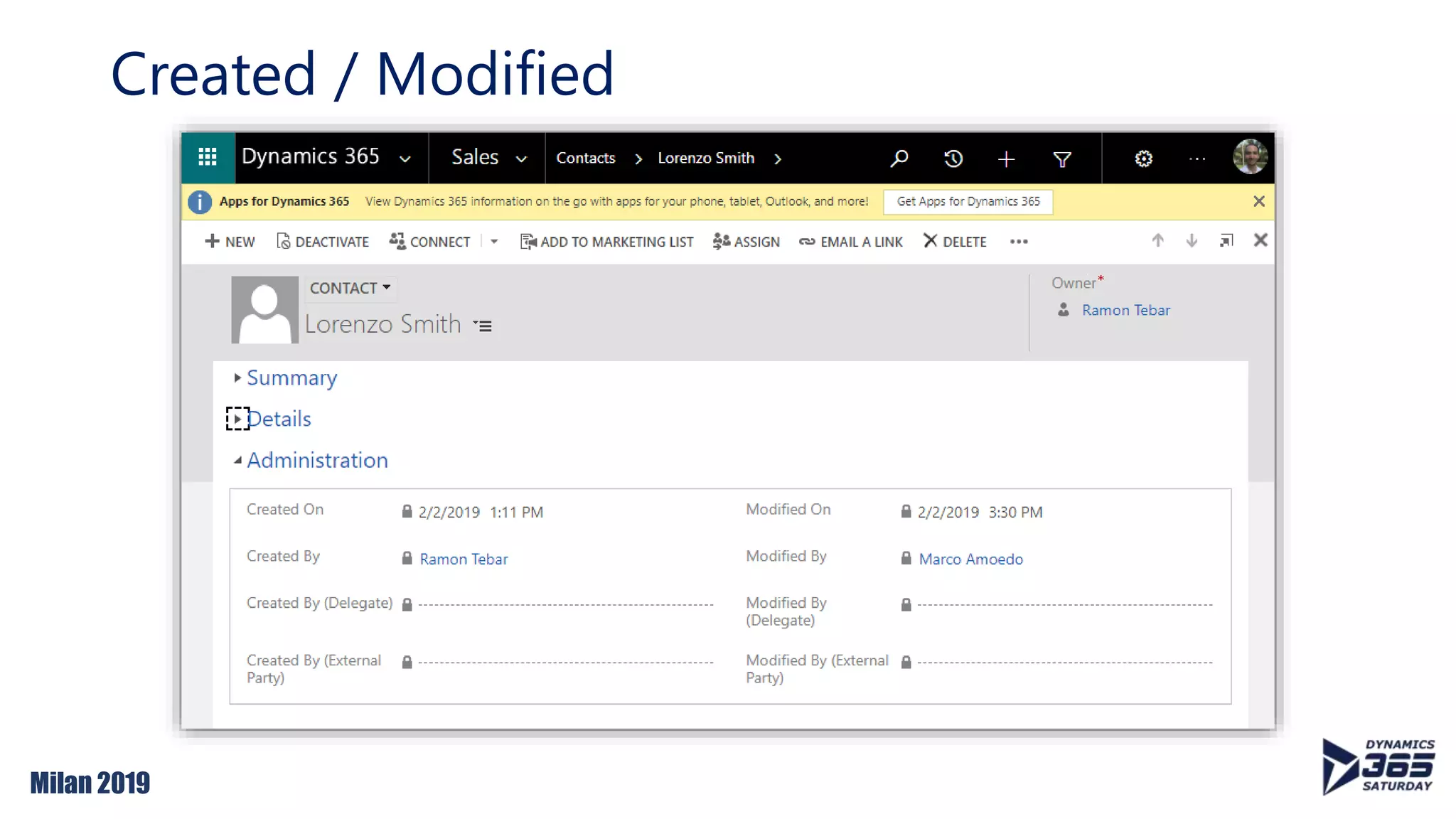Pop out the record form window

point(1226,241)
